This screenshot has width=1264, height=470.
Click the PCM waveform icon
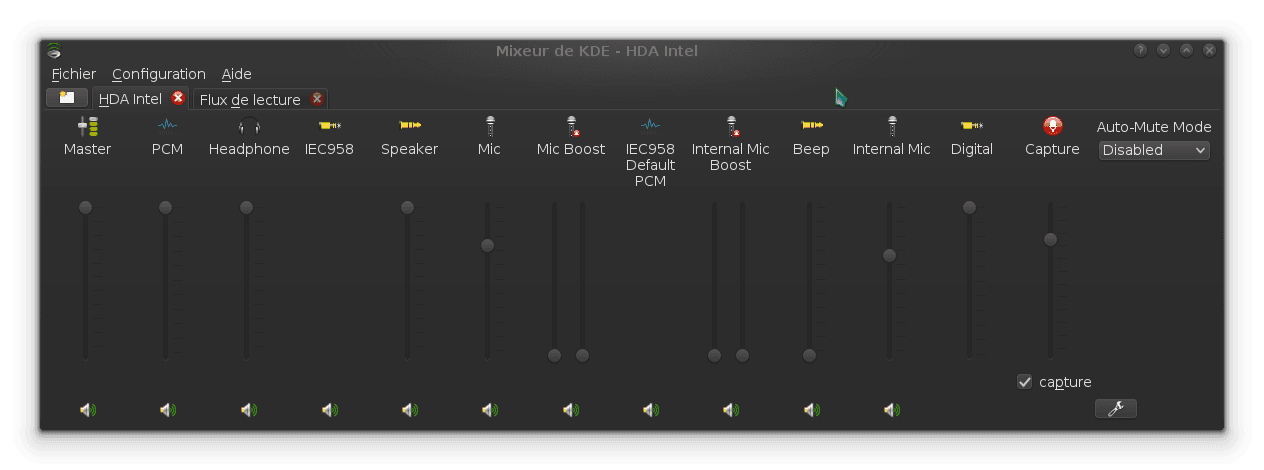[x=167, y=126]
